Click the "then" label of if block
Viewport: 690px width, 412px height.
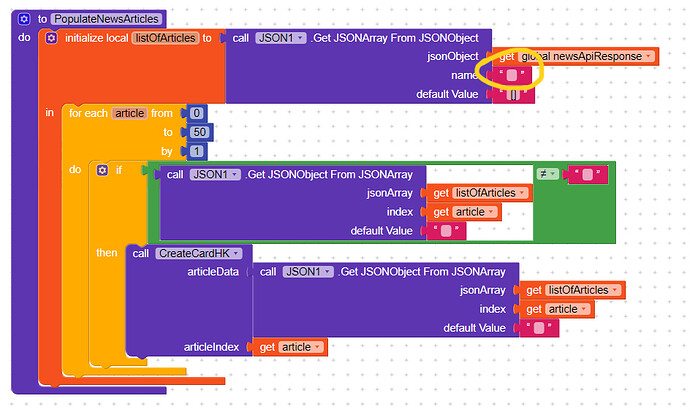pos(107,253)
